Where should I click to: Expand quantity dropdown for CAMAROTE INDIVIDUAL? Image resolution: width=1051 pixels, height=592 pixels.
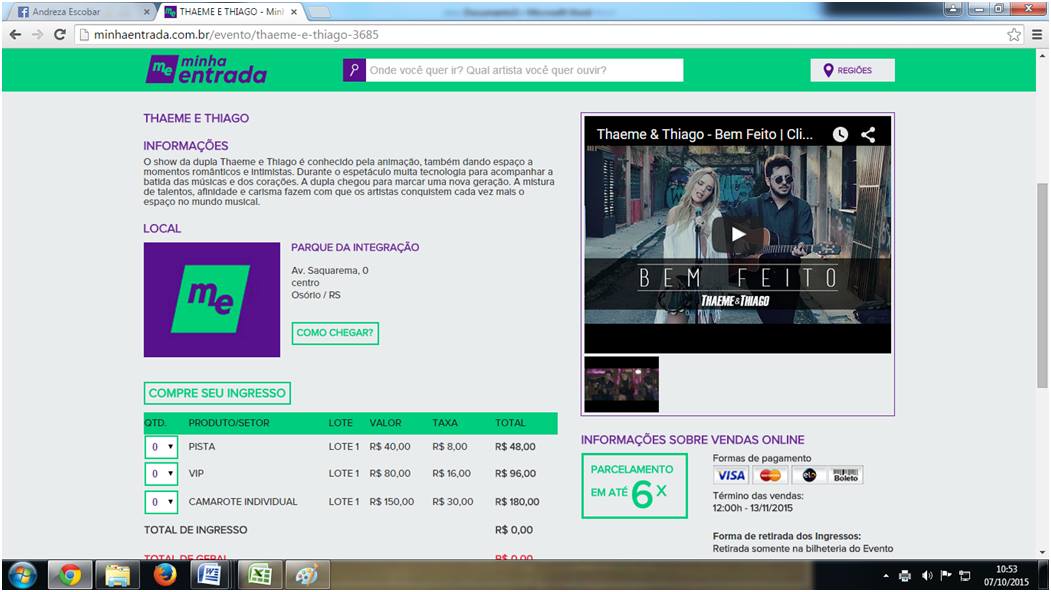point(162,502)
